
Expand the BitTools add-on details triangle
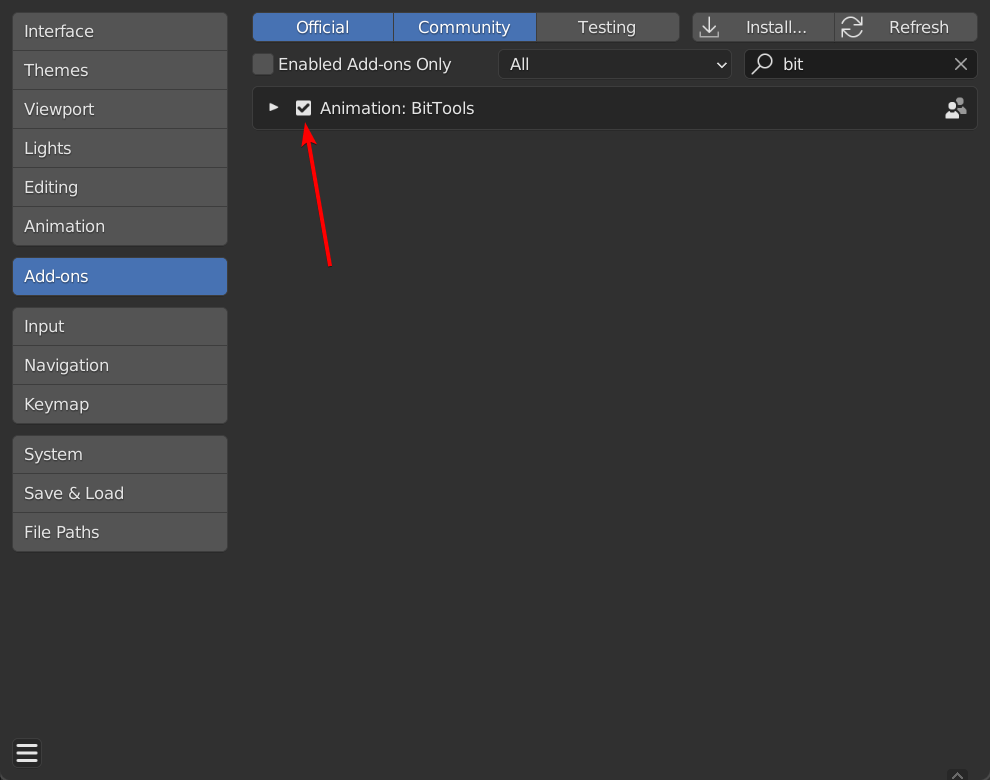pyautogui.click(x=273, y=107)
